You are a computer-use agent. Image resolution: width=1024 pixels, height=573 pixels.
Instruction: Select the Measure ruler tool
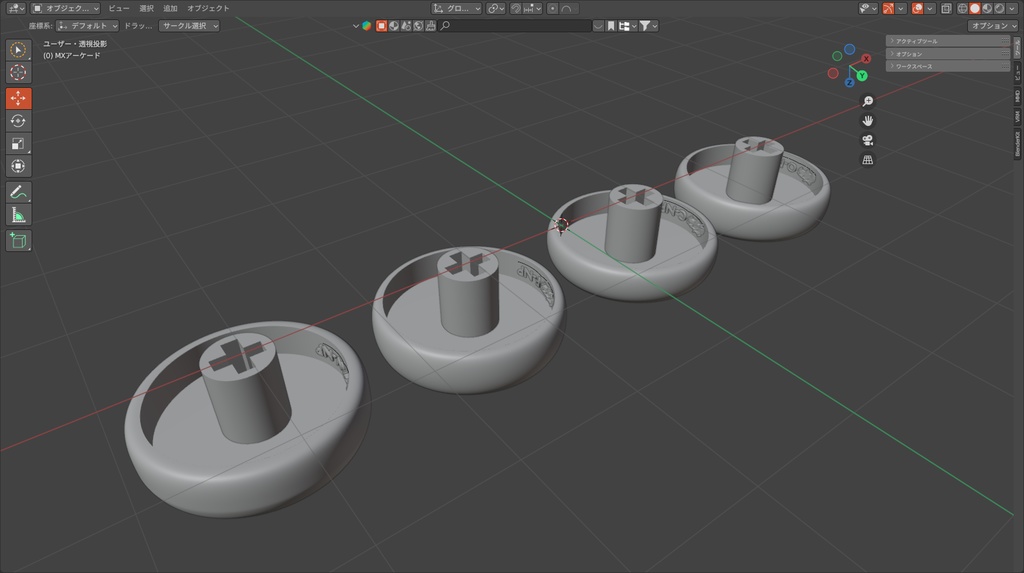(x=18, y=215)
